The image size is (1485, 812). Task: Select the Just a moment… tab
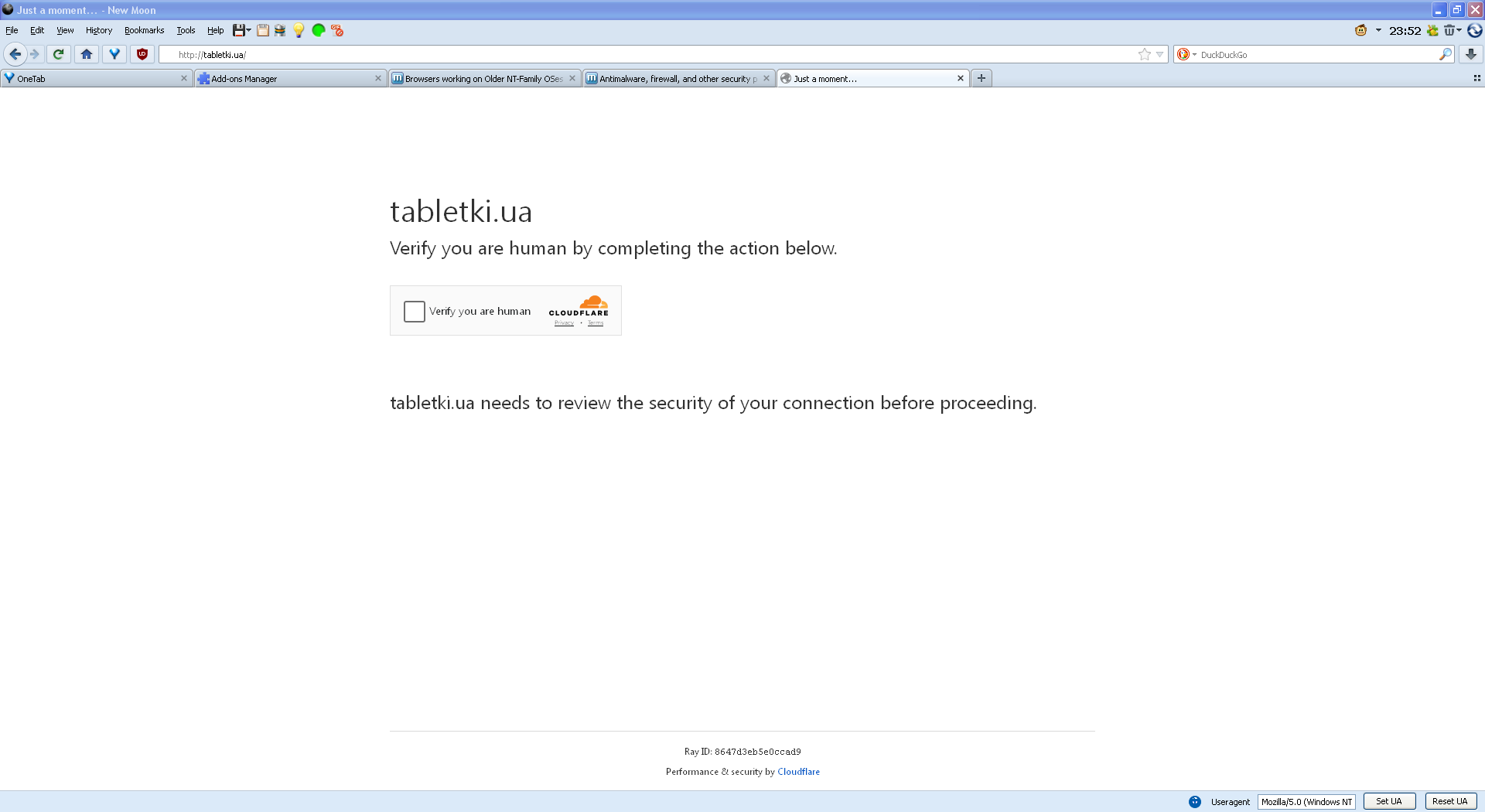click(873, 78)
